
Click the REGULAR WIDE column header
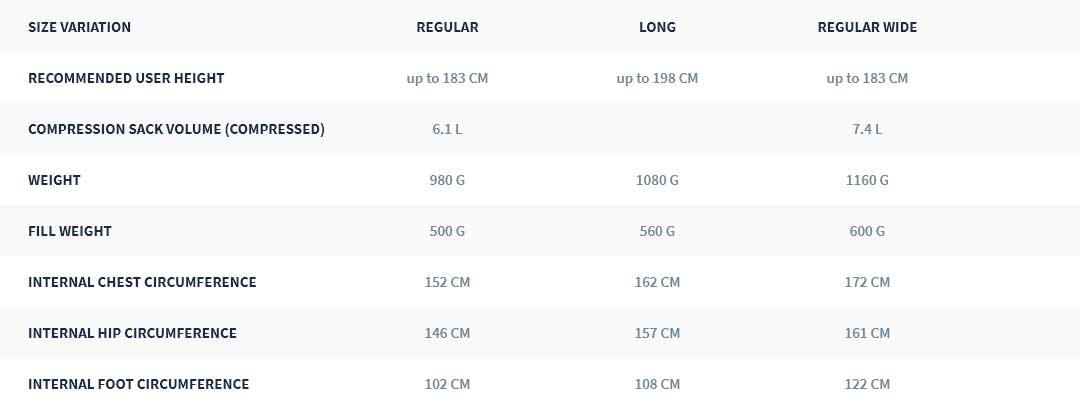click(x=867, y=28)
